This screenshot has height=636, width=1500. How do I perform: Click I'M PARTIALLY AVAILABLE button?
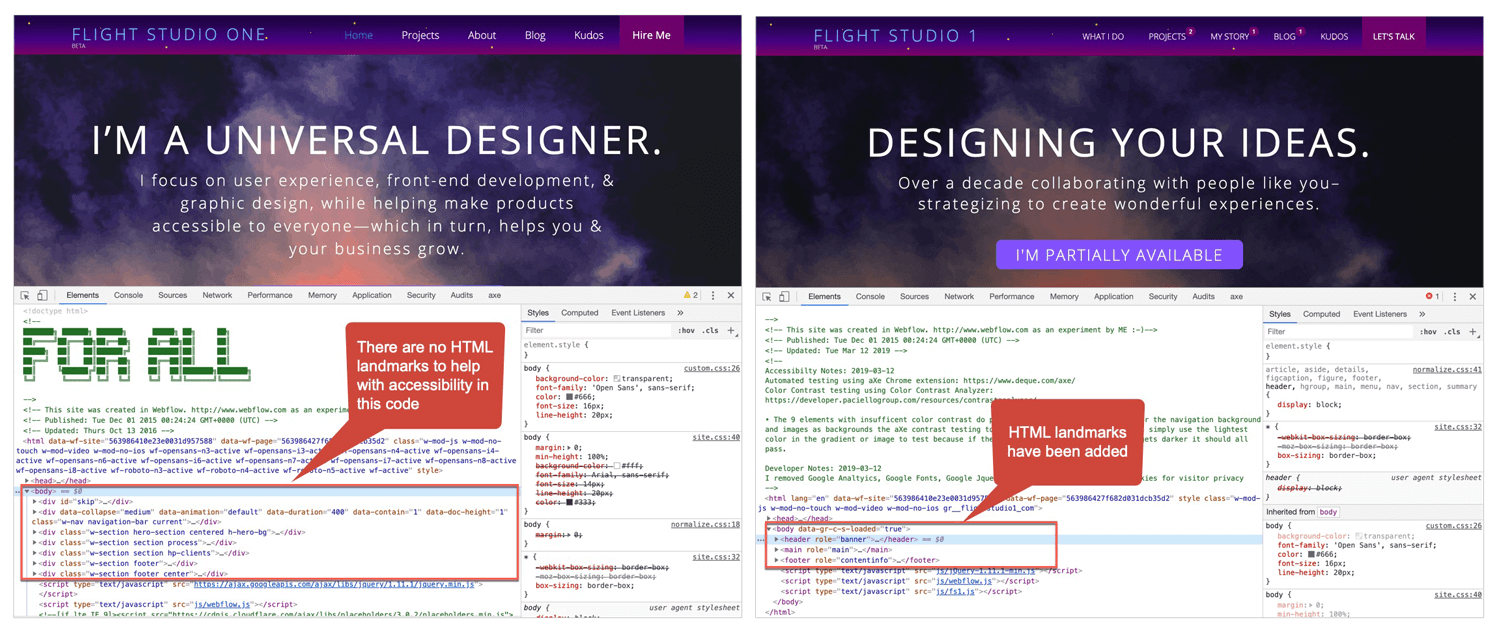[x=1119, y=255]
